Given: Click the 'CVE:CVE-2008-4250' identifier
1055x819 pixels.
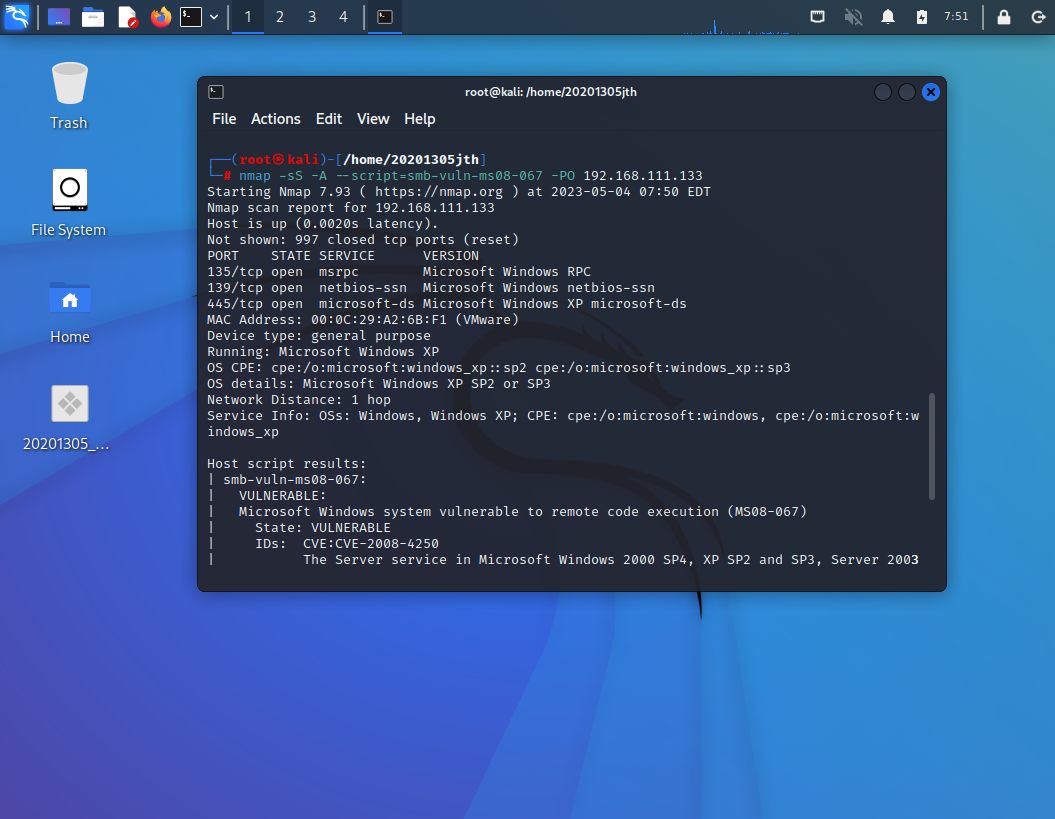Looking at the screenshot, I should tap(371, 544).
